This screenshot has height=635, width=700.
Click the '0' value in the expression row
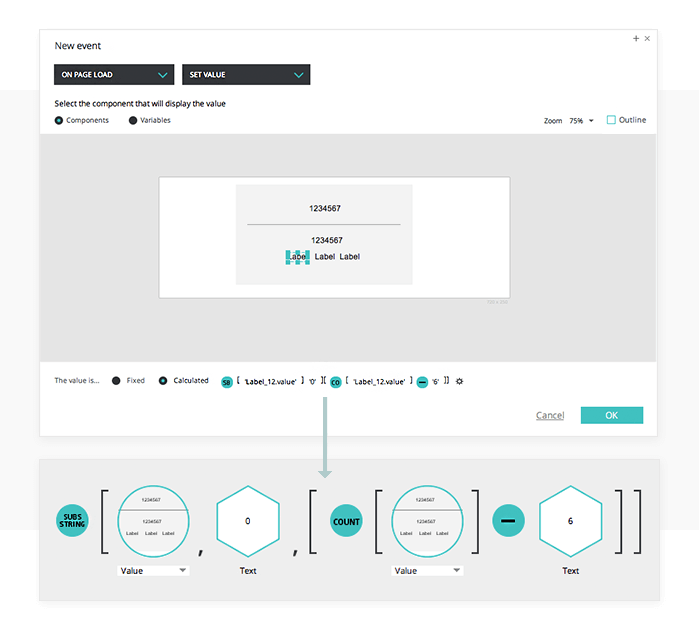tap(312, 382)
